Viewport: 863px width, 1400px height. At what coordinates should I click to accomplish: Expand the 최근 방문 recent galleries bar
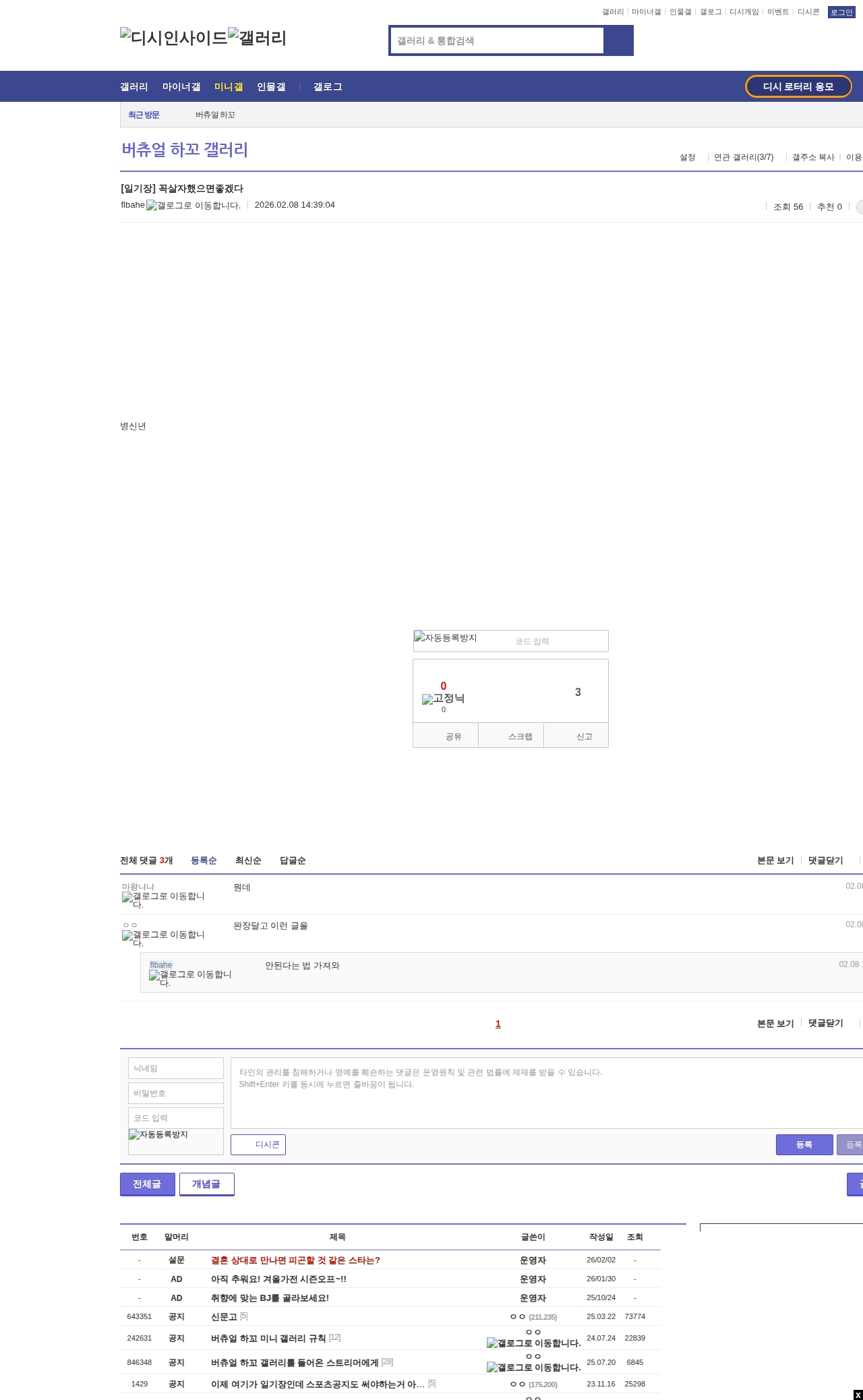coord(144,115)
